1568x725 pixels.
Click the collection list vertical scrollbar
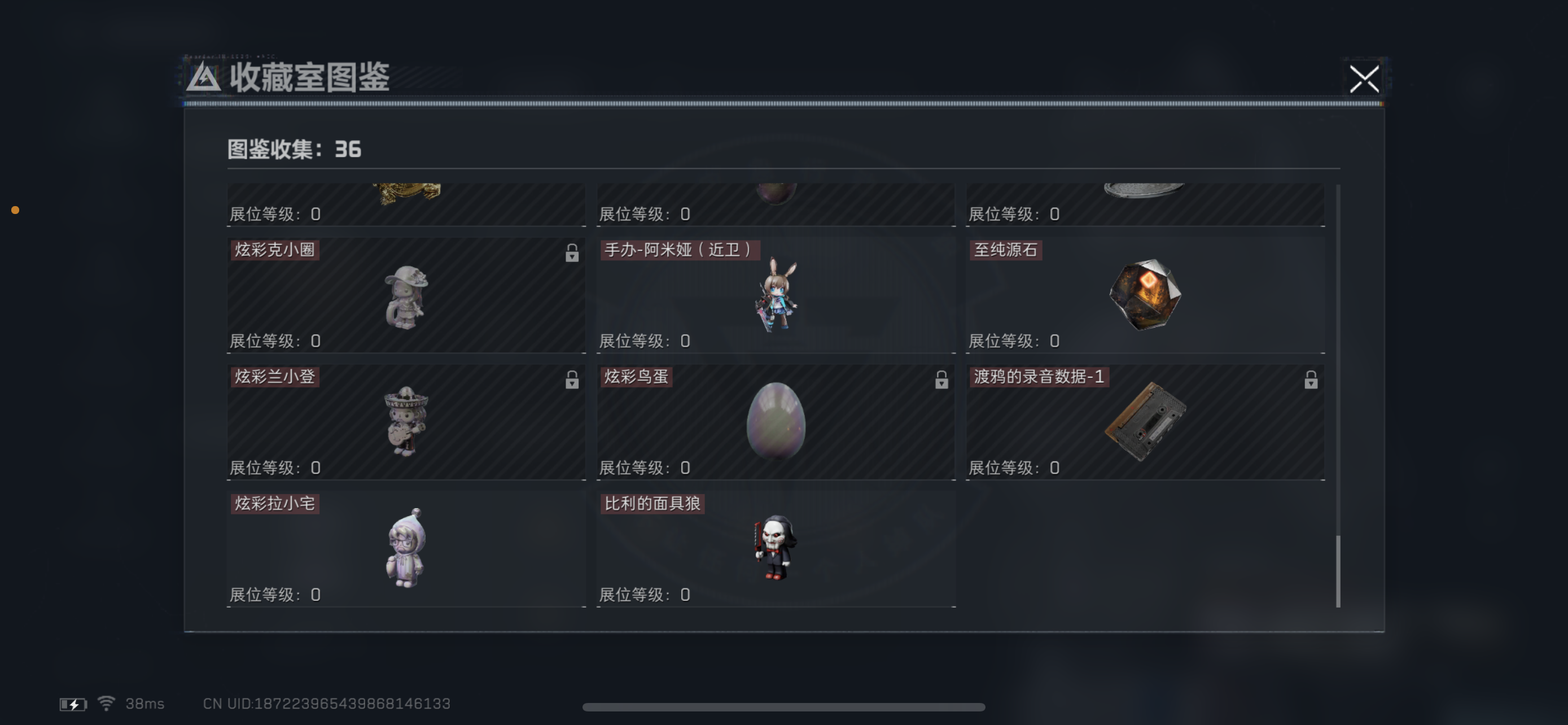tap(1337, 571)
